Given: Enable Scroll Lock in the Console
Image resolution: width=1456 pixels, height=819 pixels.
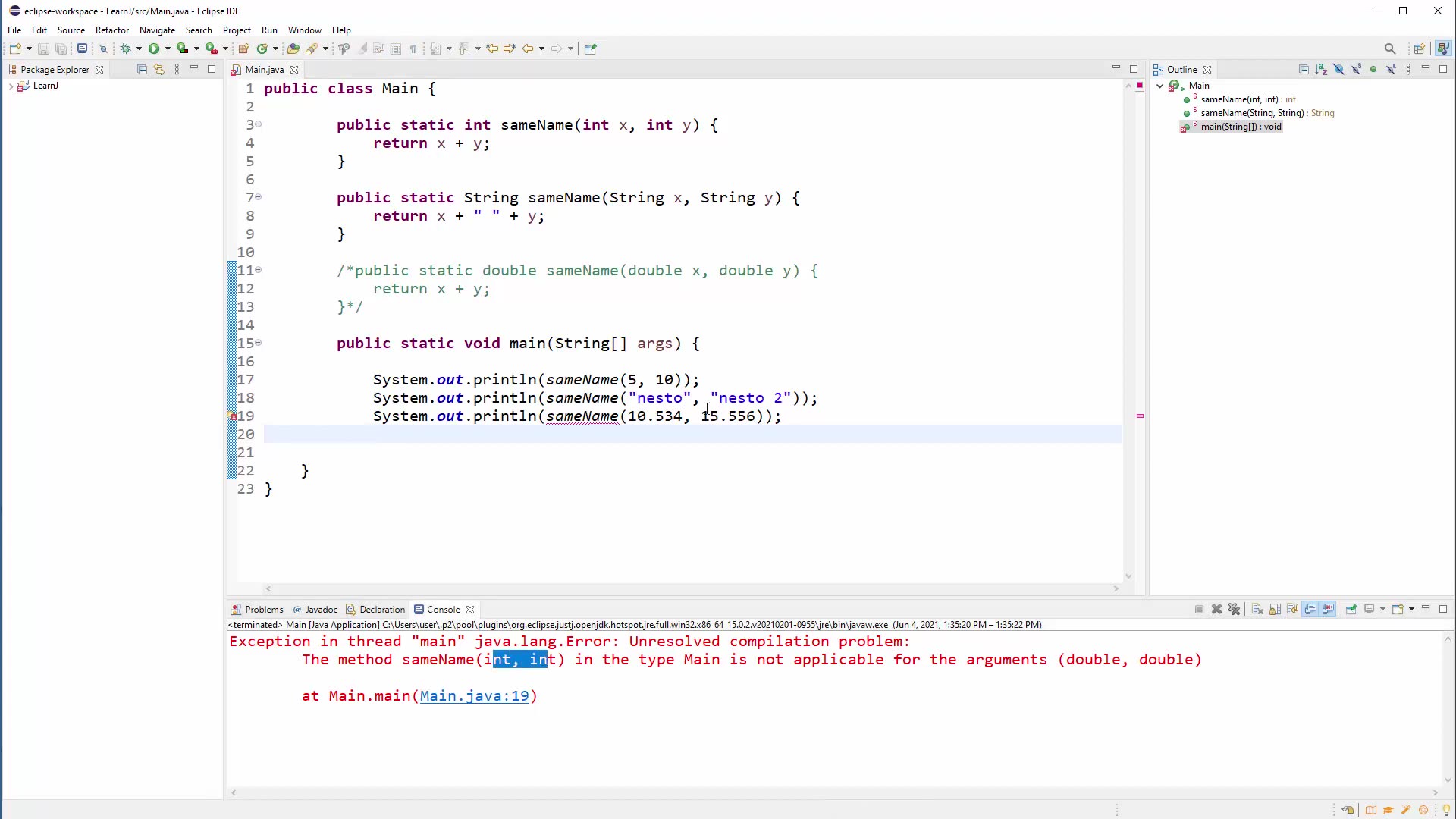Looking at the screenshot, I should [x=1274, y=609].
